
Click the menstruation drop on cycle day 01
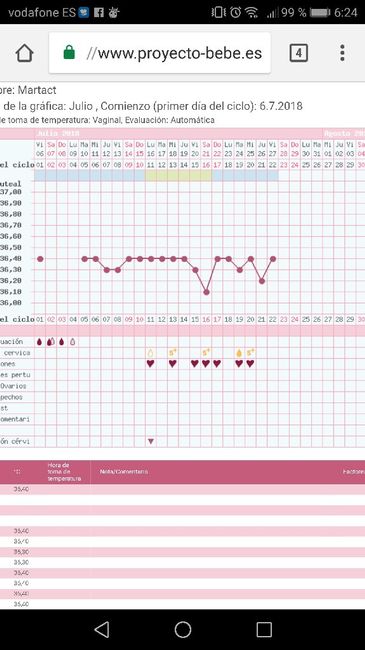click(x=40, y=342)
